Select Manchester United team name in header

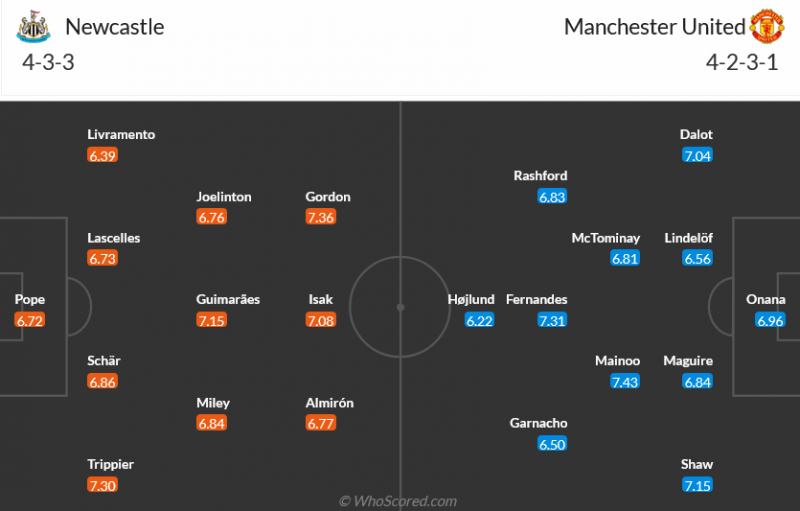point(654,27)
